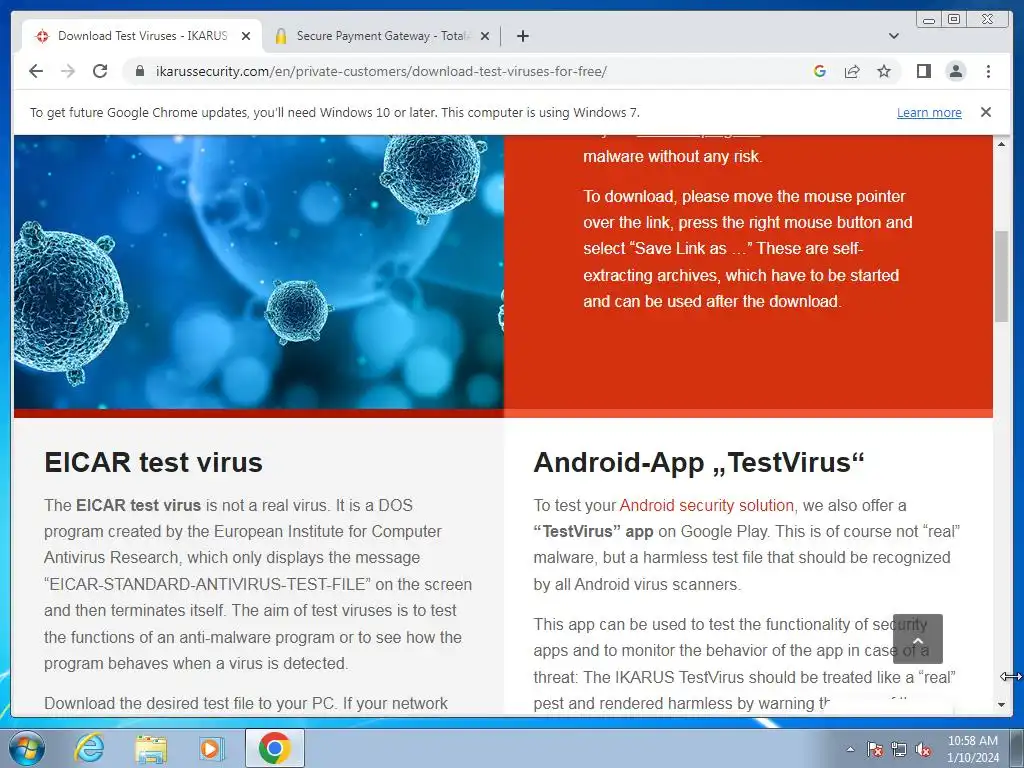The image size is (1024, 768).
Task: Open the Action Center flag icon
Action: pos(874,749)
